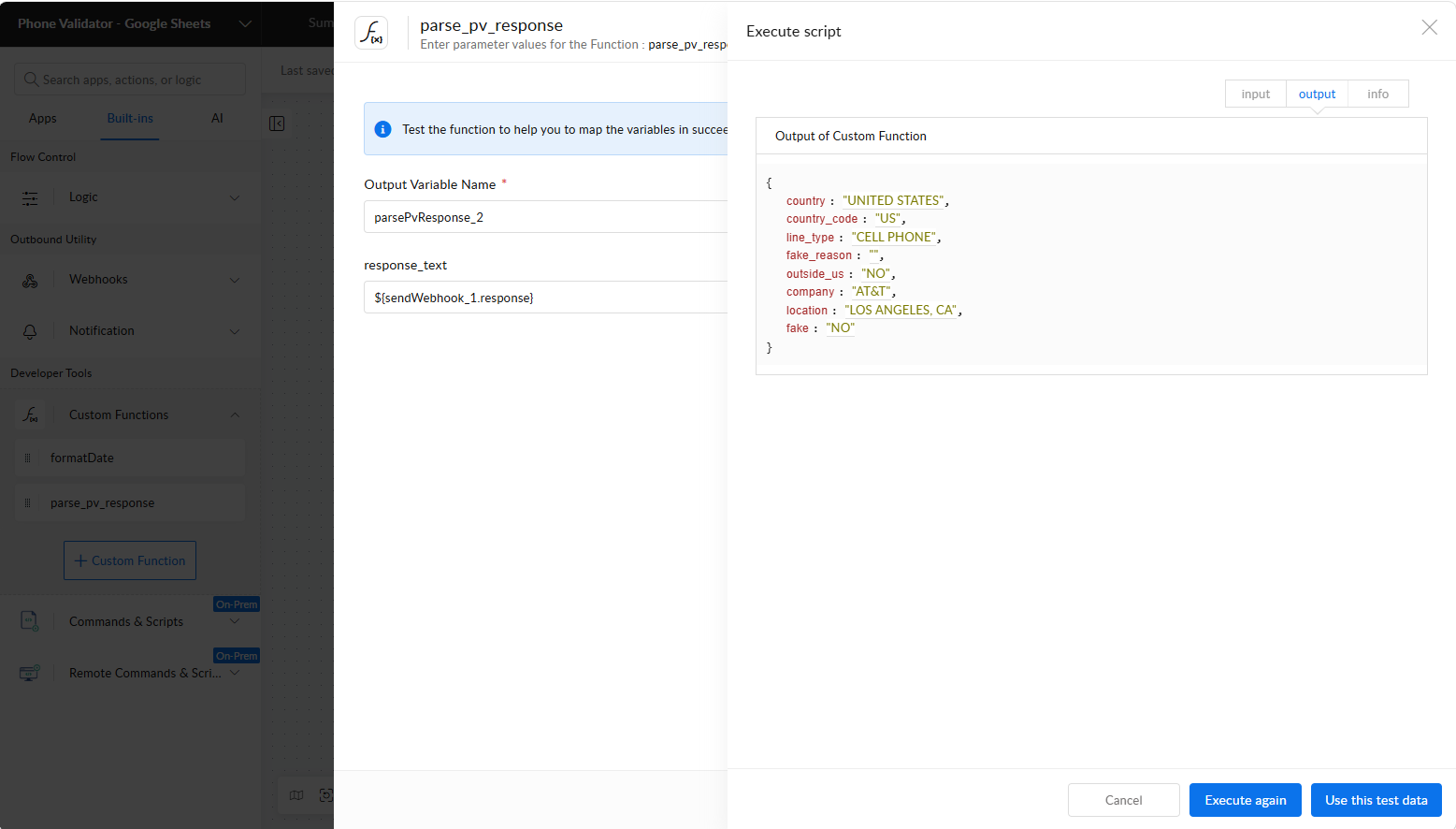The height and width of the screenshot is (829, 1456).
Task: Click the search magnifier icon in sidebar
Action: [31, 80]
